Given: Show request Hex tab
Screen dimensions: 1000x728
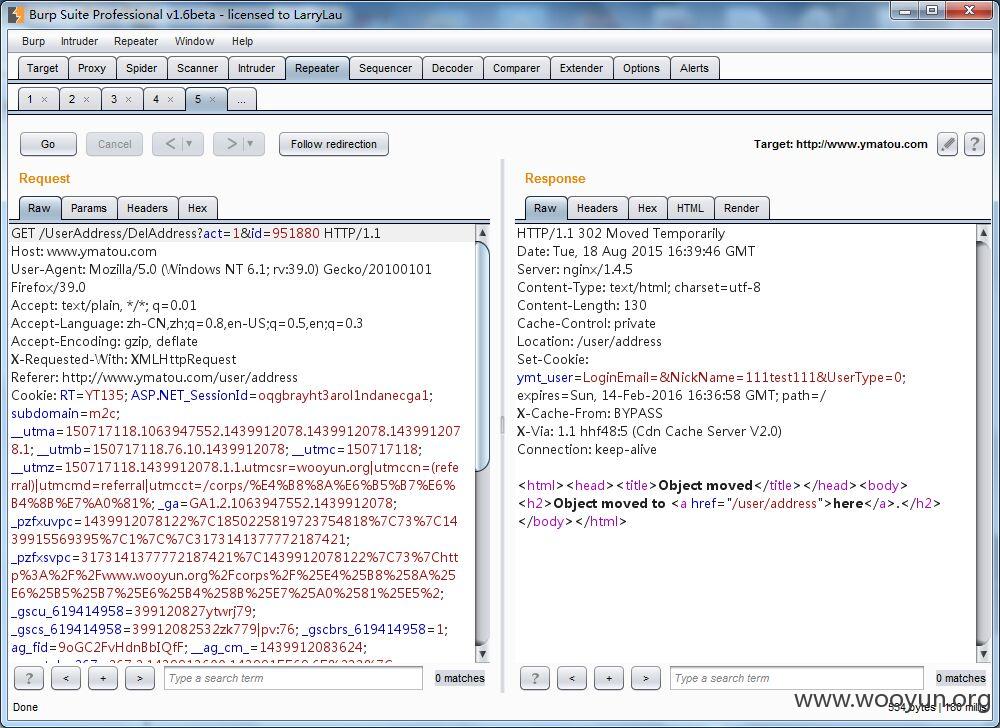Looking at the screenshot, I should tap(198, 208).
